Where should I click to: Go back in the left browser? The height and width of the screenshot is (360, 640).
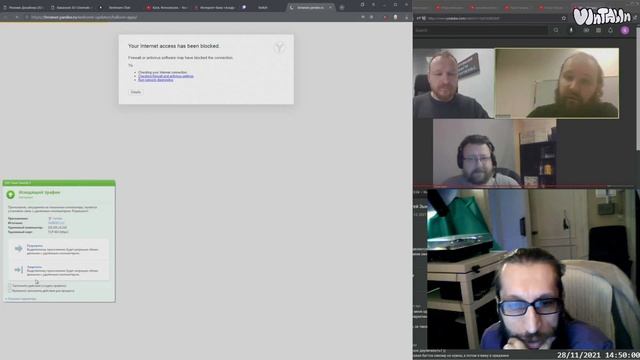[5, 17]
